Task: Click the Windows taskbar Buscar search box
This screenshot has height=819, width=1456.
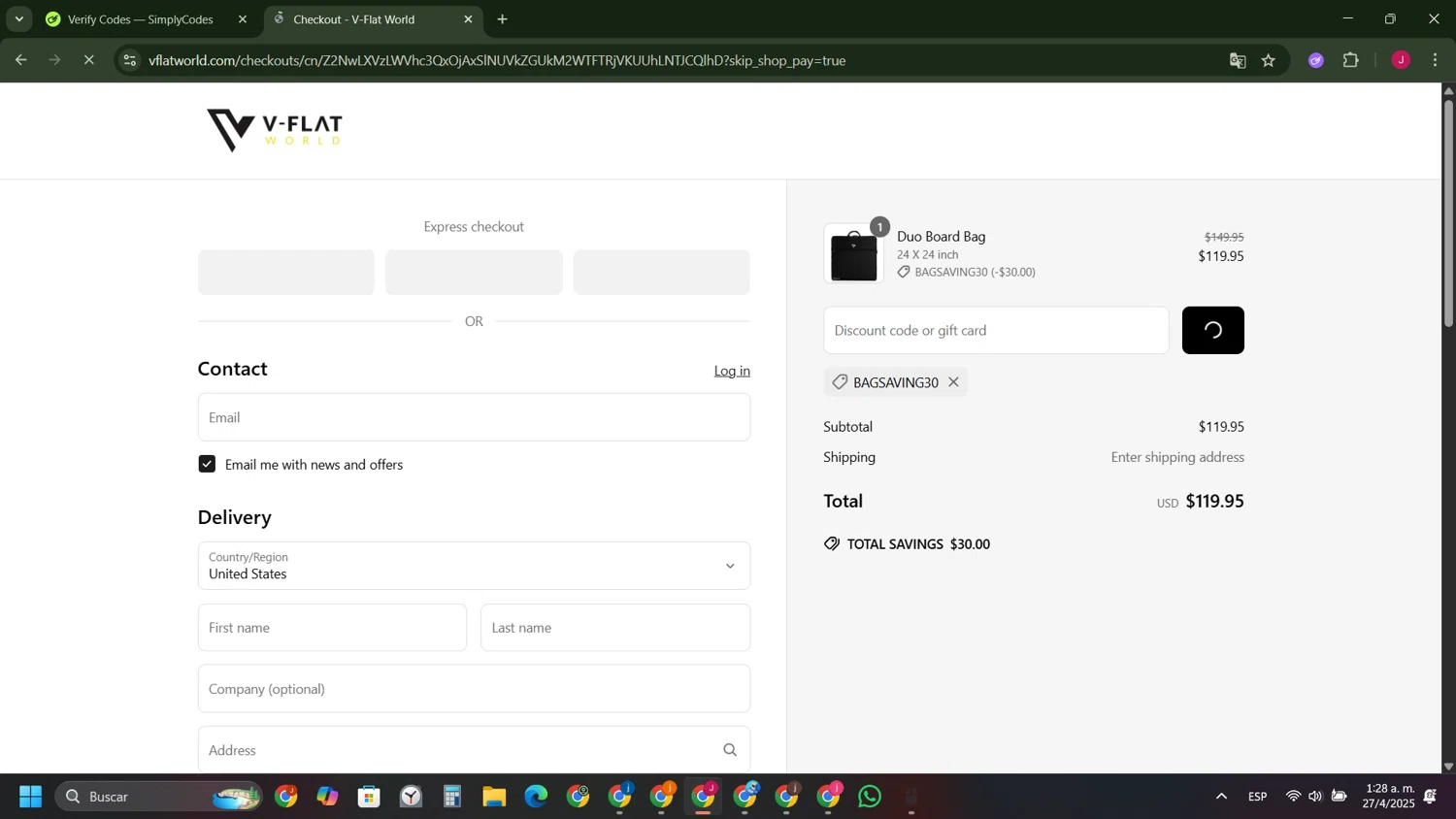Action: coord(158,797)
